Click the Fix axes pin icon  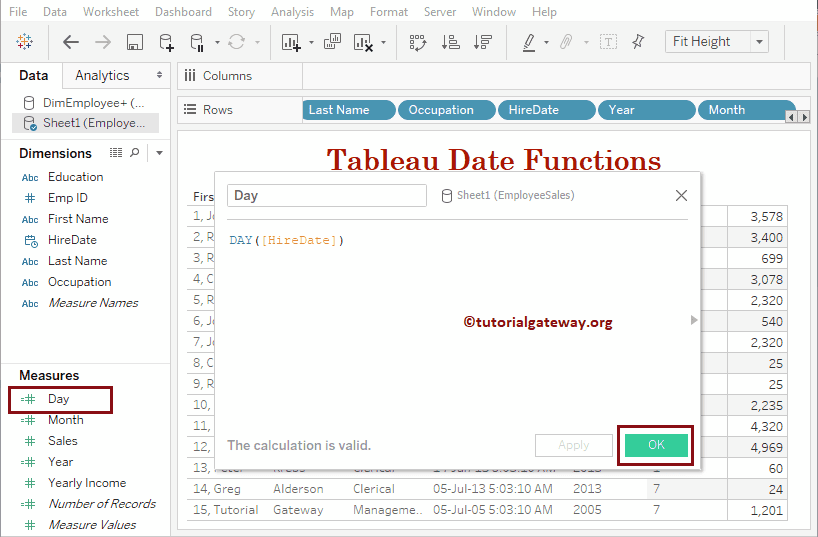(638, 42)
